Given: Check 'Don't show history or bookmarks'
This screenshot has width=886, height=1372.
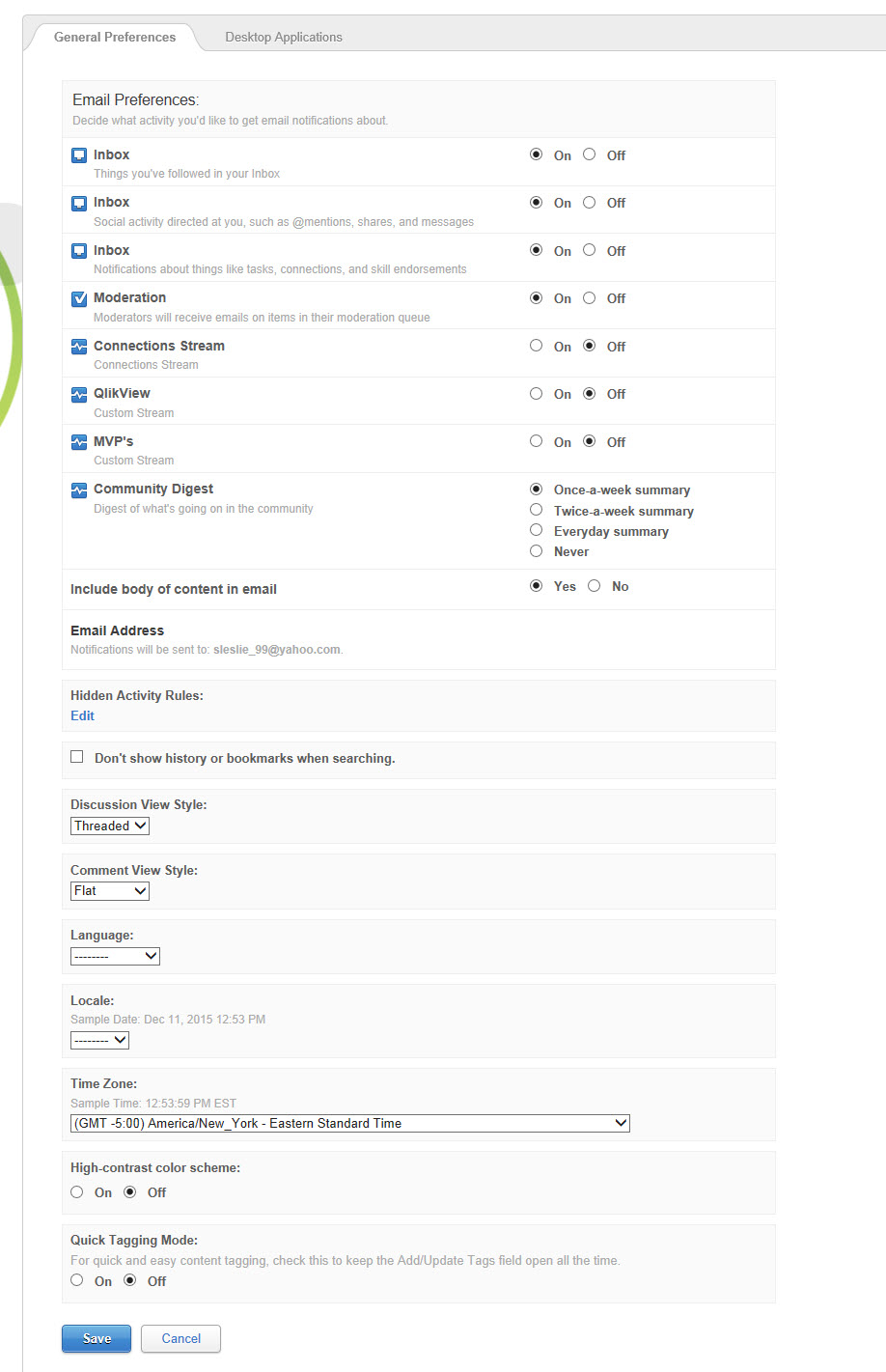Looking at the screenshot, I should coord(77,757).
